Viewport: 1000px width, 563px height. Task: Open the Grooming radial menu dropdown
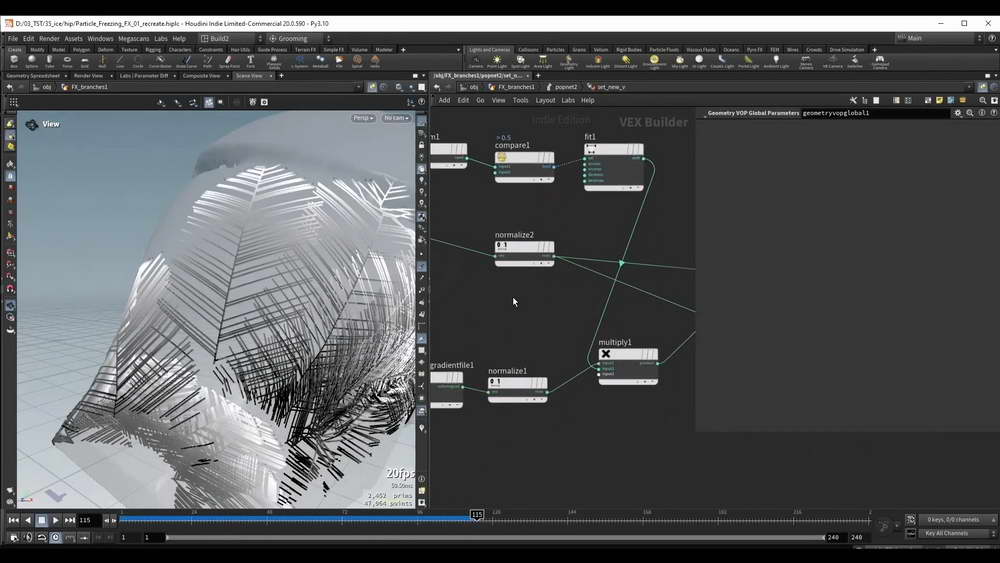pos(300,39)
